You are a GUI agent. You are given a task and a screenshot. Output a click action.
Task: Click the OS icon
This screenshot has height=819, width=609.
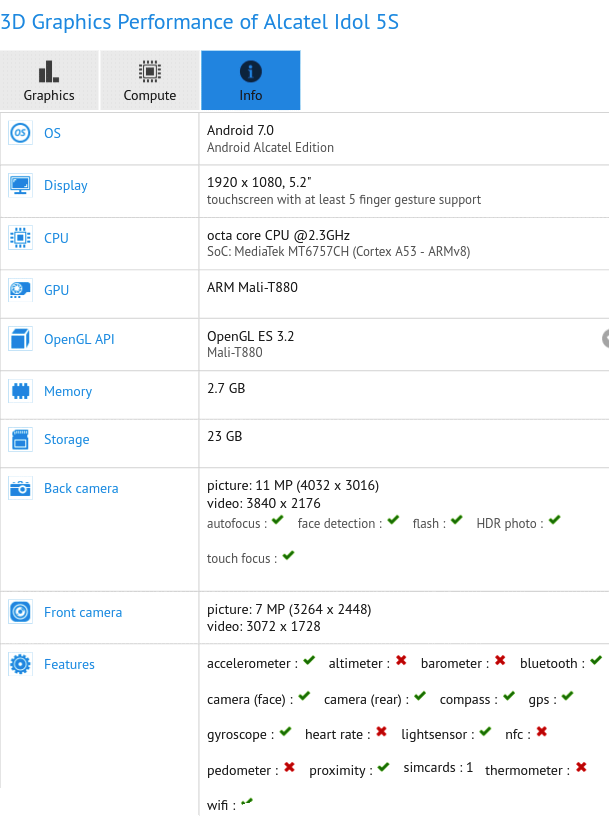coord(20,133)
